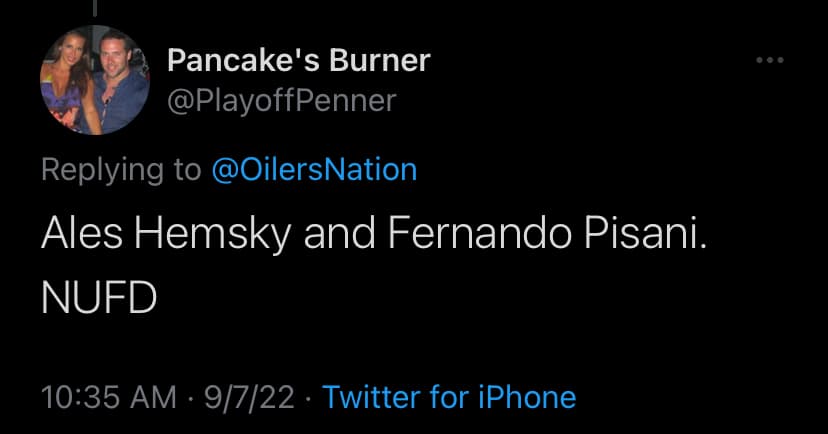Open the @OilersNation mention link
The width and height of the screenshot is (828, 434).
tap(314, 169)
